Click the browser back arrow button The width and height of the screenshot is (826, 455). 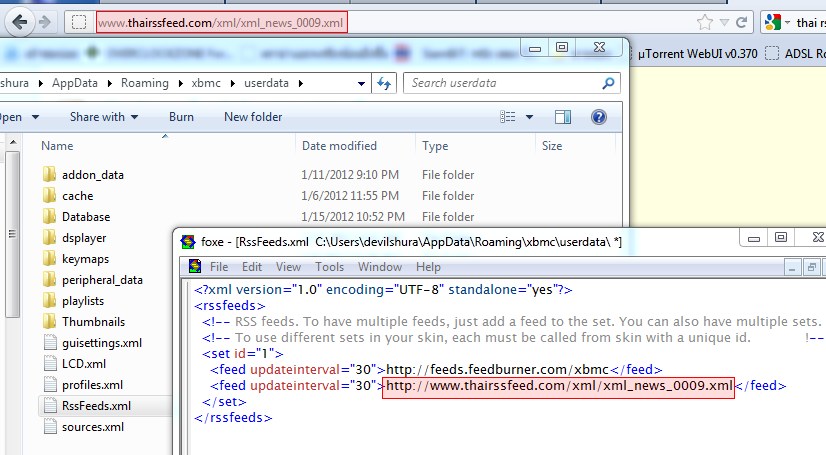19,22
